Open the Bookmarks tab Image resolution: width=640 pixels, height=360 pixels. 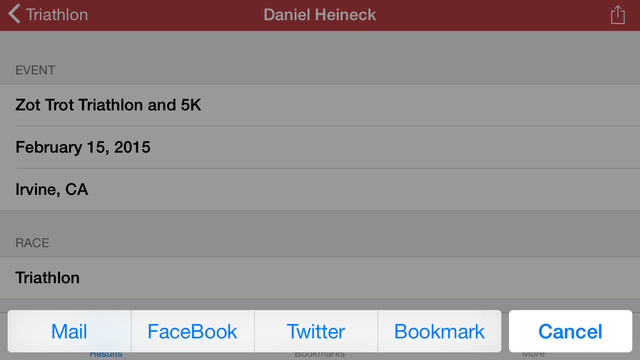click(320, 354)
